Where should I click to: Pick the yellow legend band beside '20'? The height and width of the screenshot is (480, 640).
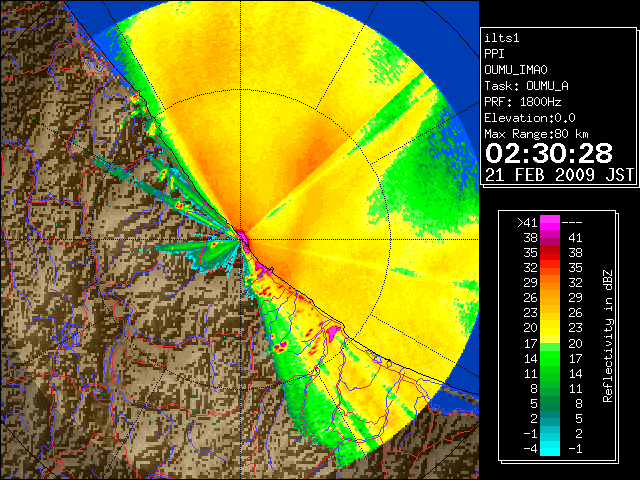tap(550, 328)
